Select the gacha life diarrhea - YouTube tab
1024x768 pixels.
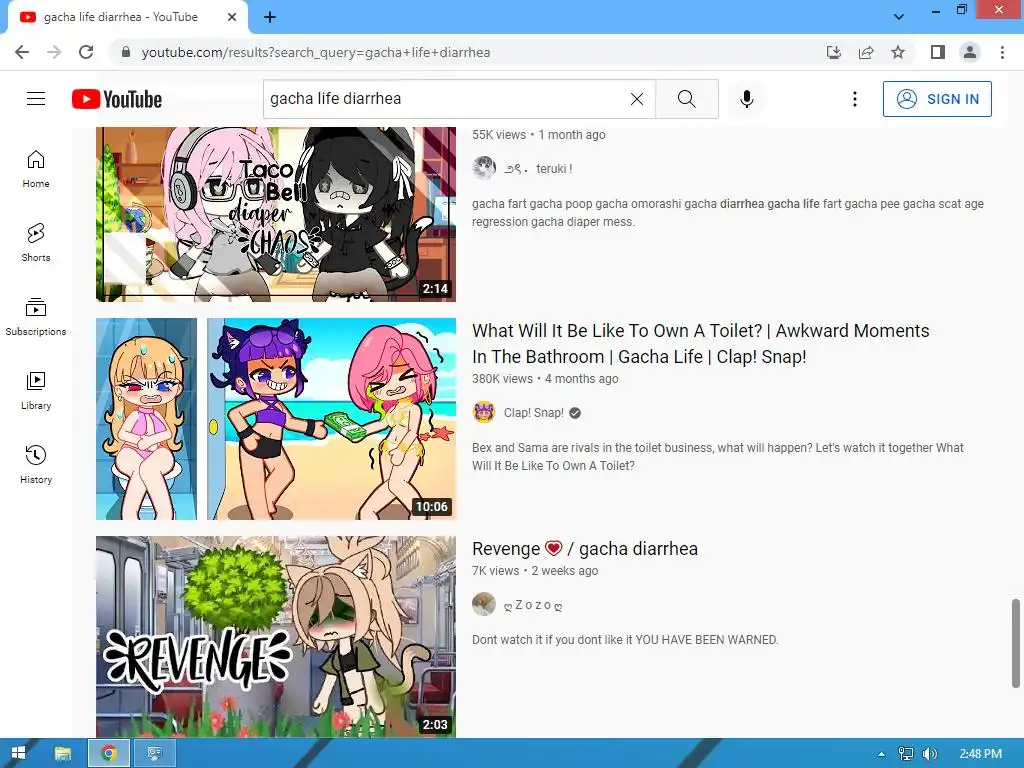click(x=127, y=17)
